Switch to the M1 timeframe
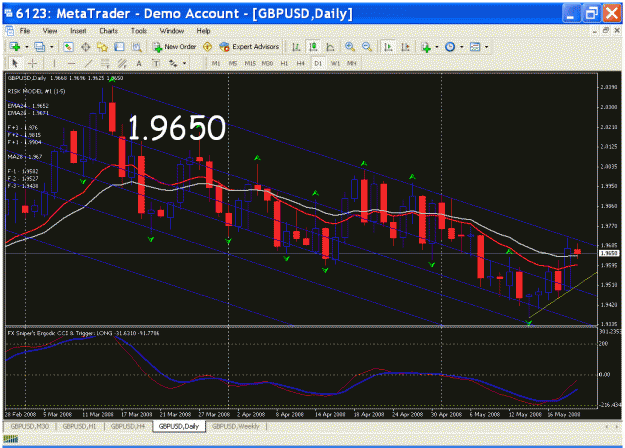The height and width of the screenshot is (448, 625). pos(216,63)
